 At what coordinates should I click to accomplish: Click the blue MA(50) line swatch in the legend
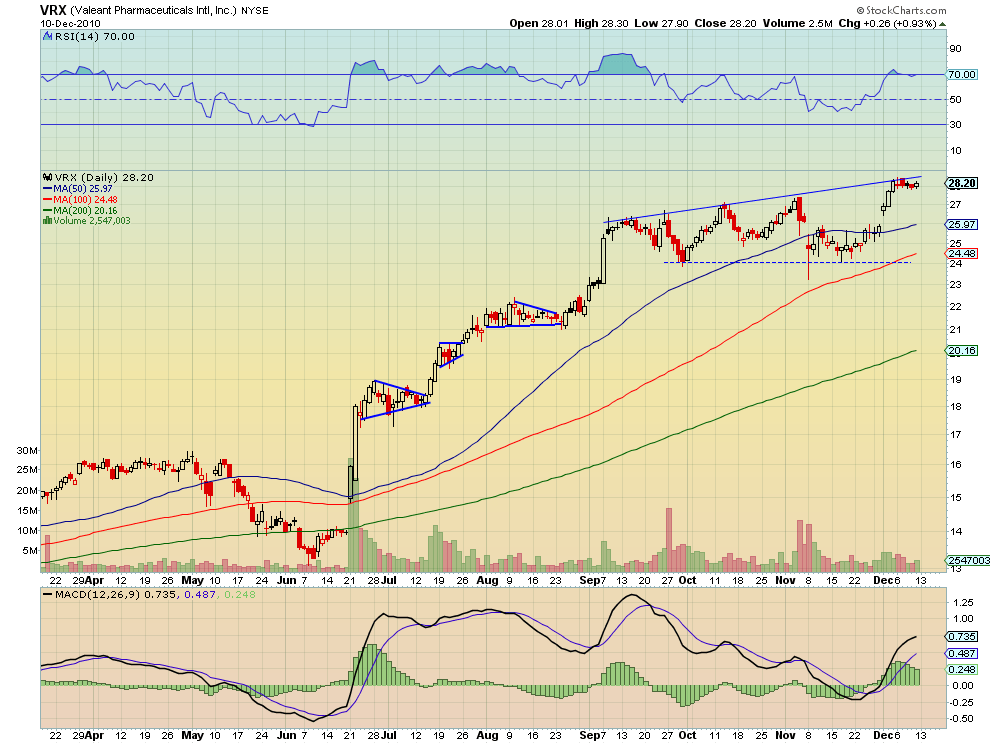pyautogui.click(x=47, y=189)
